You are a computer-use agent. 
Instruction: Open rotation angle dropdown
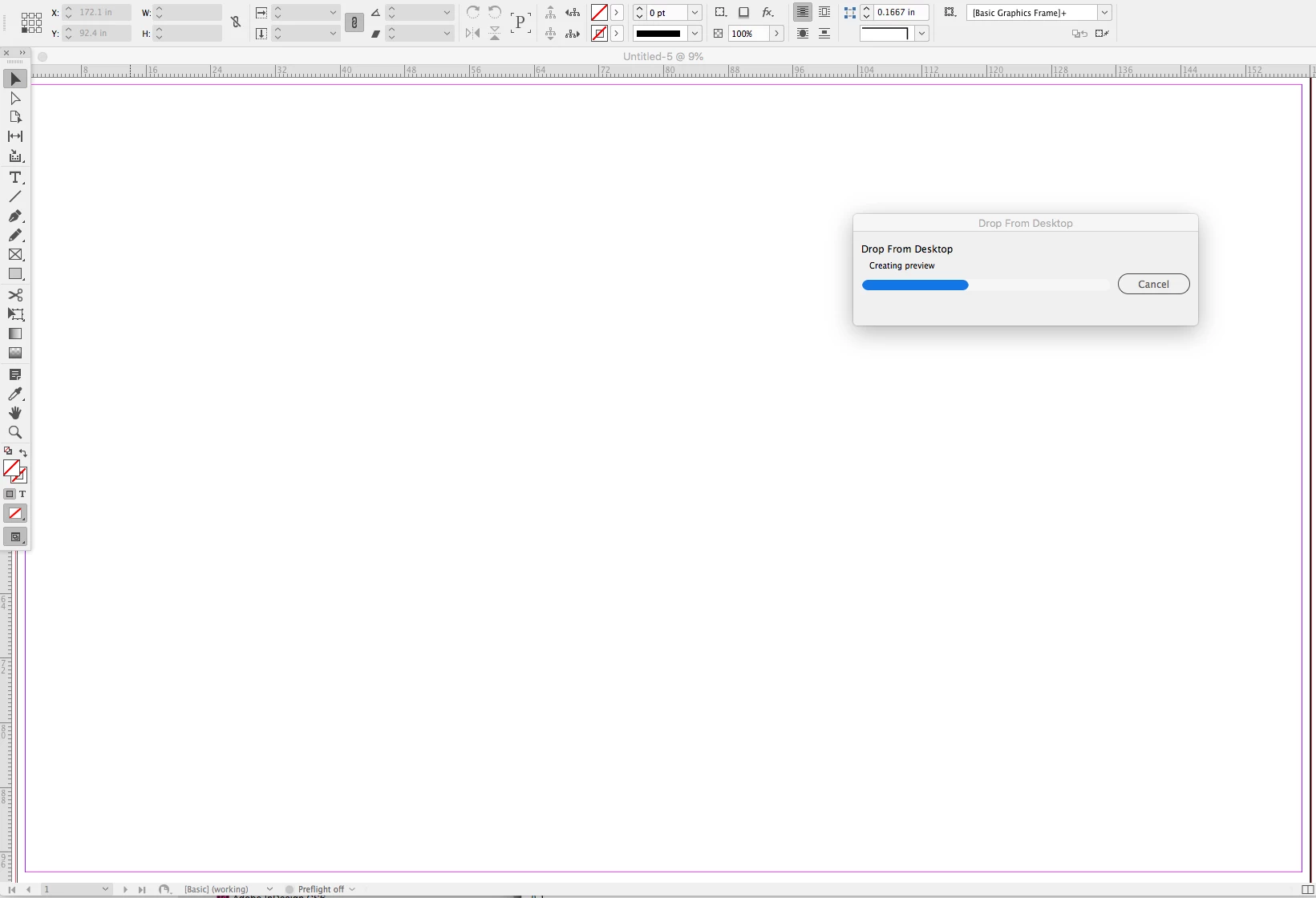[x=447, y=13]
